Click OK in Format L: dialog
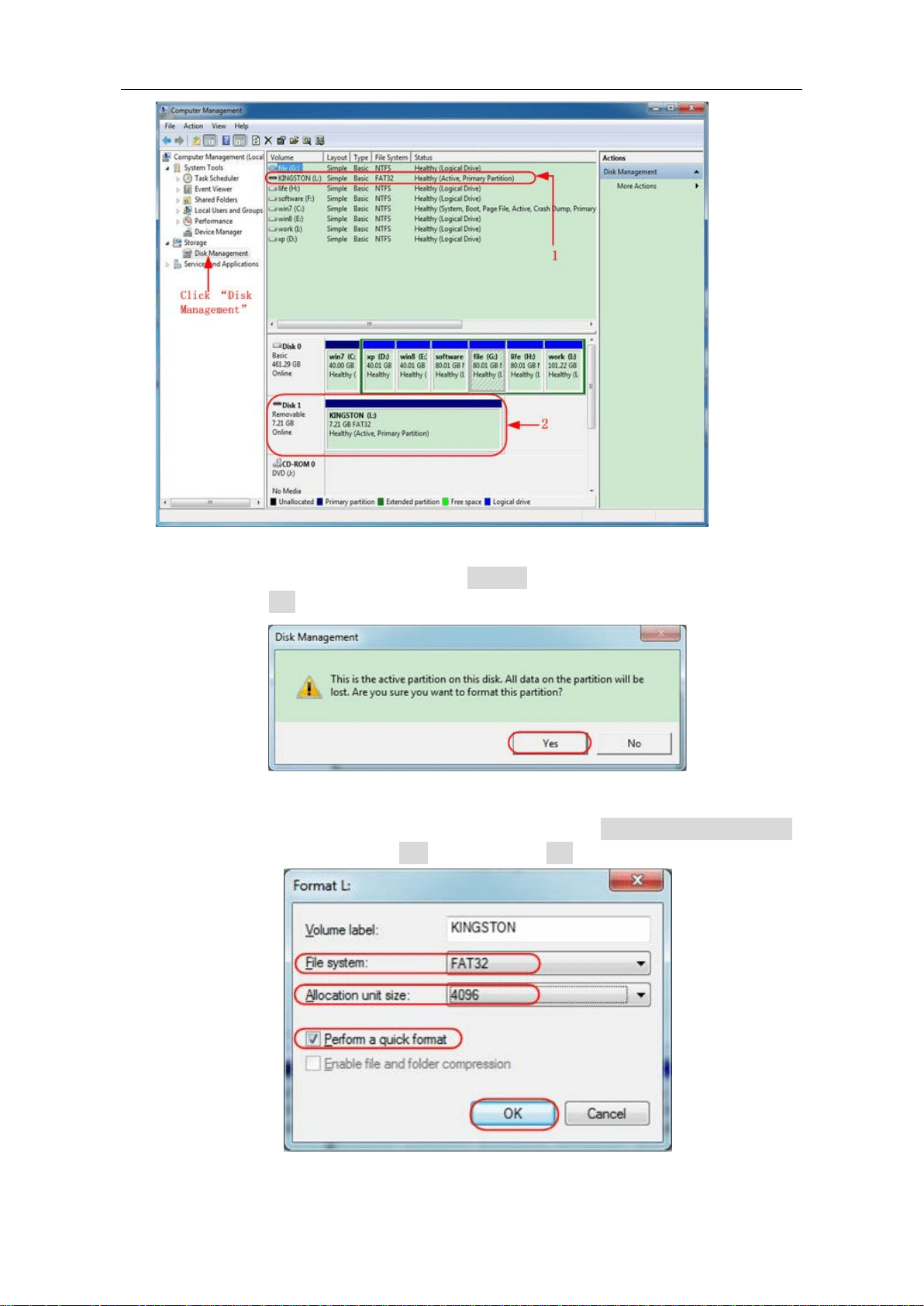The width and height of the screenshot is (924, 1306). pos(514,1114)
